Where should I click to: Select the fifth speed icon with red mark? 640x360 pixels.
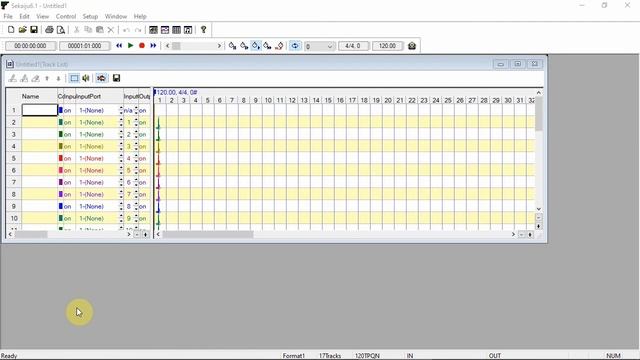pyautogui.click(x=279, y=46)
